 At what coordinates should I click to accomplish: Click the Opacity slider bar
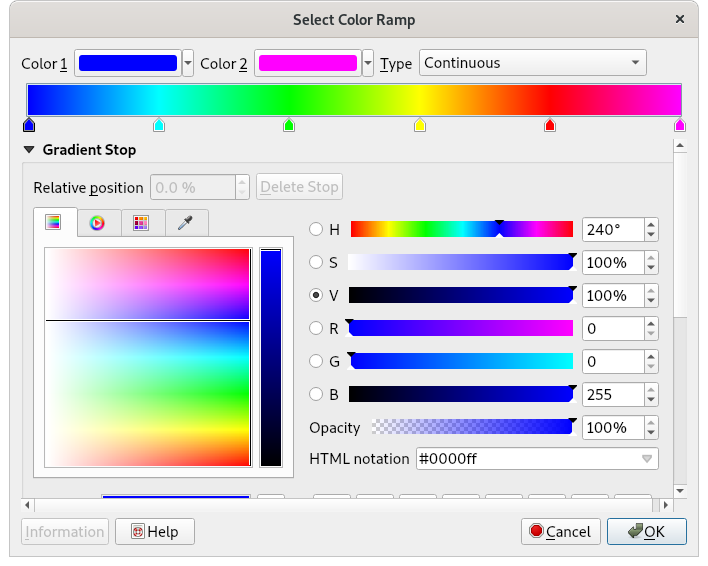472,427
